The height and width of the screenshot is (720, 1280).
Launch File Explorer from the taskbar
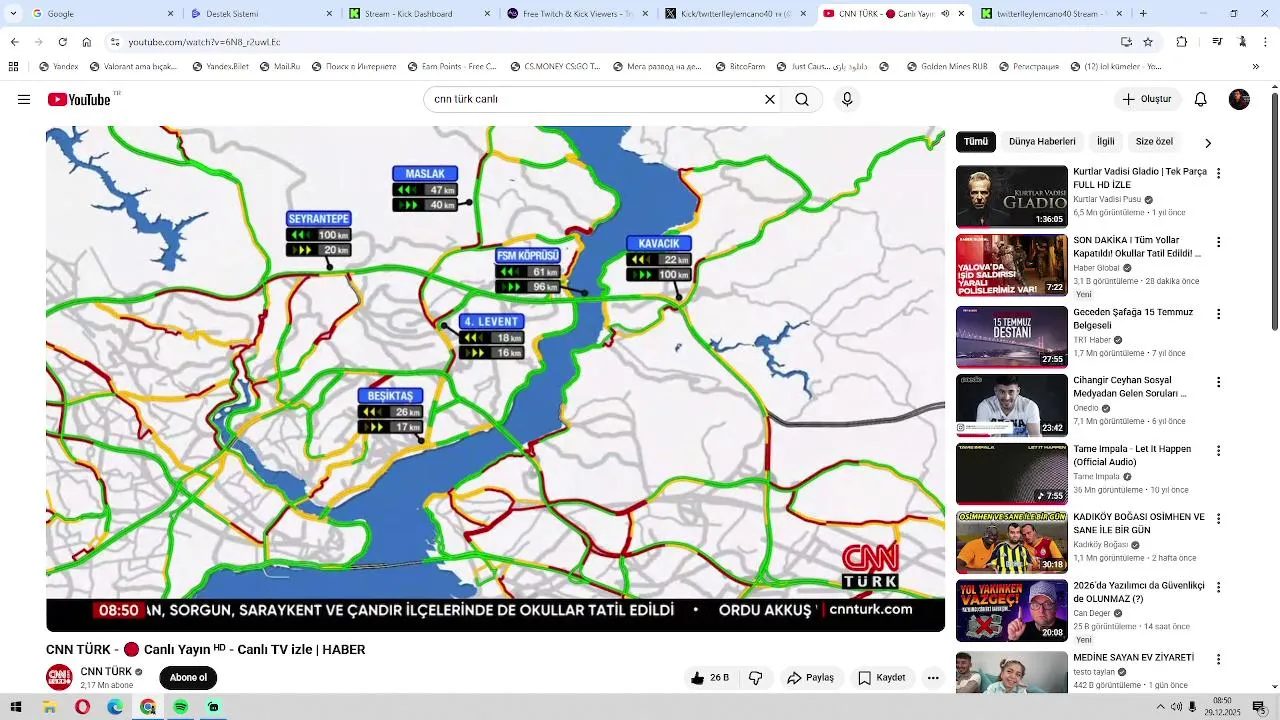click(49, 707)
